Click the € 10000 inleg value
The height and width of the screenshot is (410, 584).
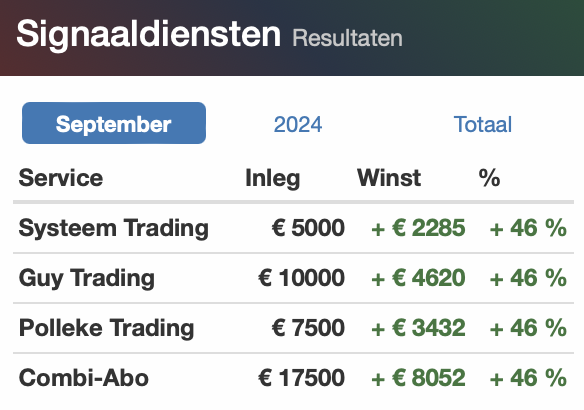[x=301, y=278]
